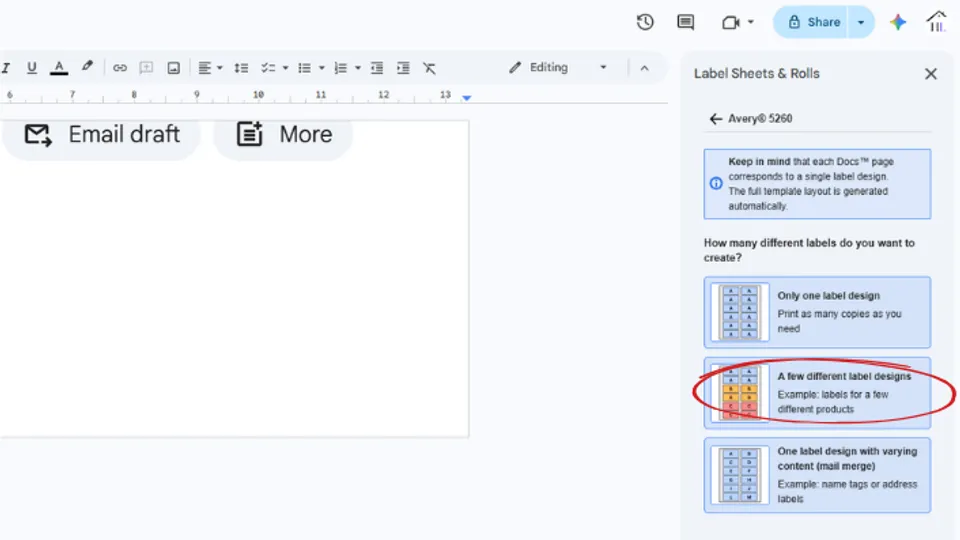Click thumbnail for few different label designs
This screenshot has width=960, height=540.
740,393
